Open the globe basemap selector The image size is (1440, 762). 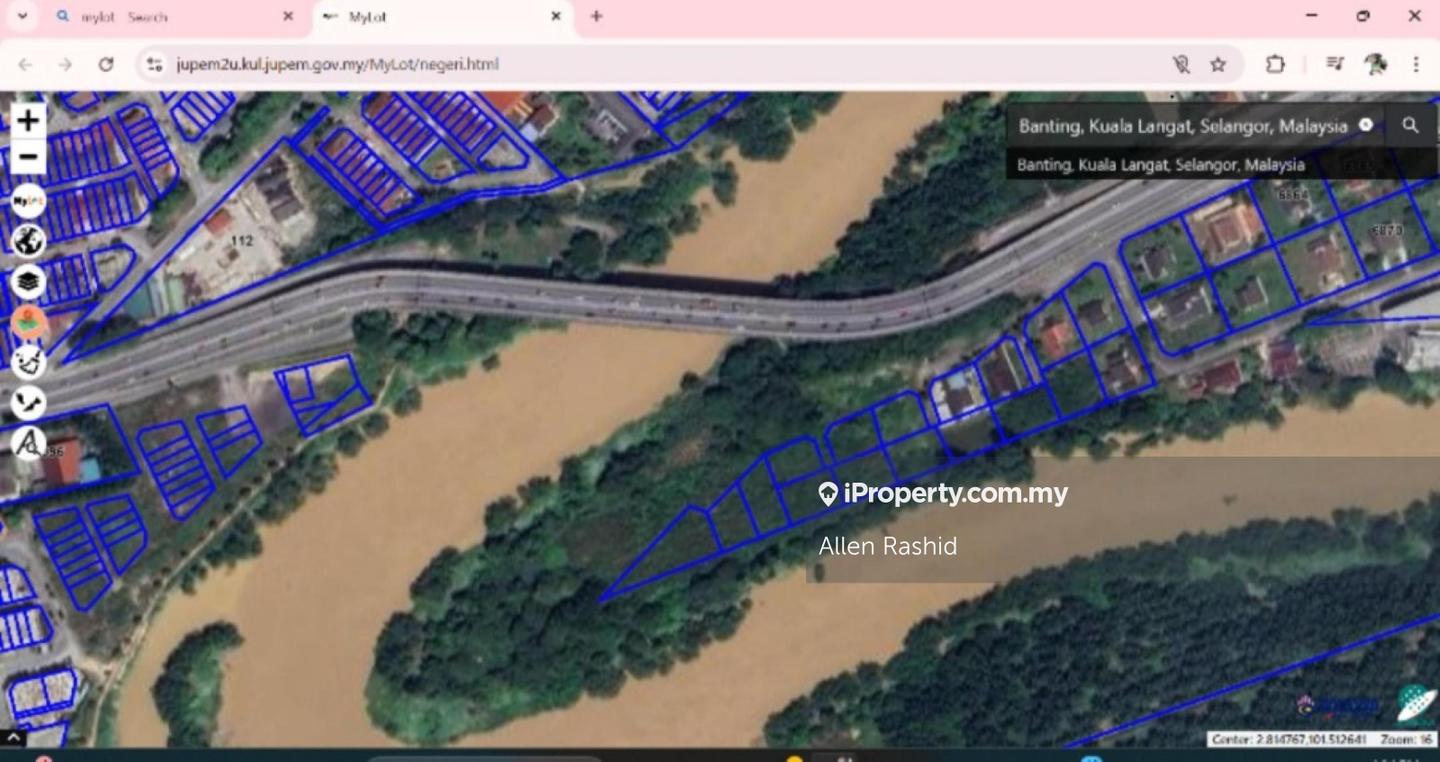[x=28, y=241]
